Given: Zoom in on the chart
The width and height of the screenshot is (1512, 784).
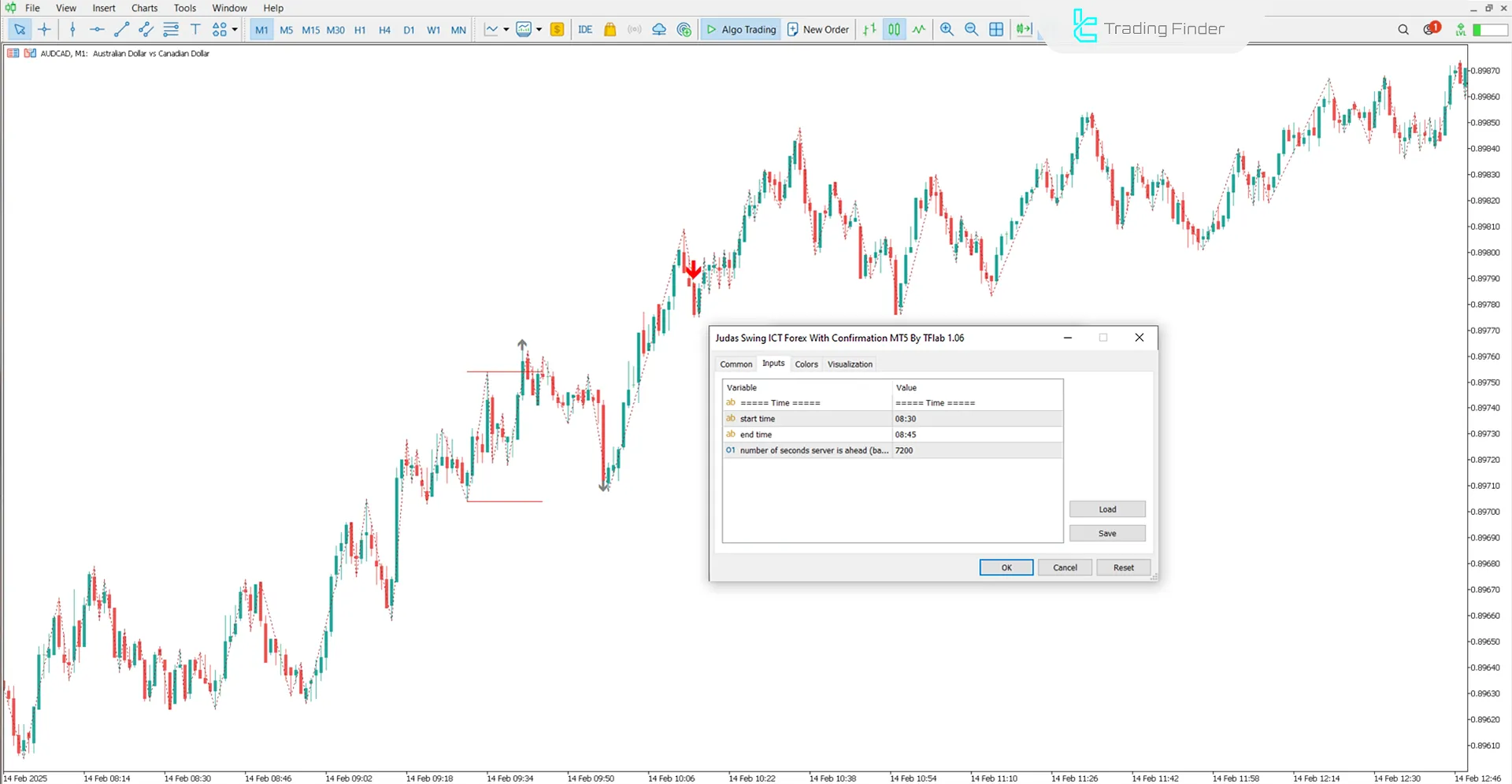Looking at the screenshot, I should (947, 29).
